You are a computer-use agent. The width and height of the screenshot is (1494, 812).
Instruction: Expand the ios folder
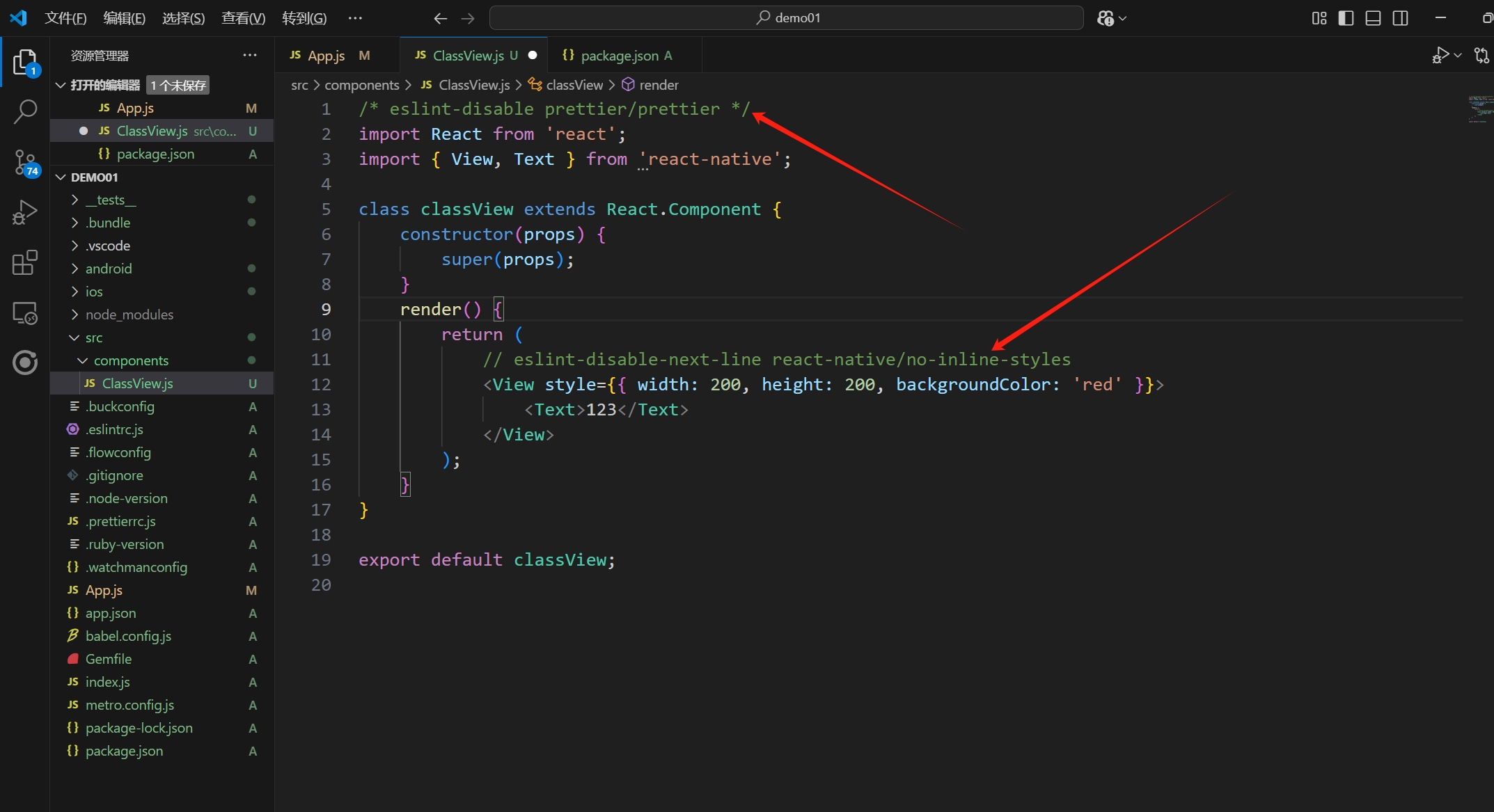74,292
